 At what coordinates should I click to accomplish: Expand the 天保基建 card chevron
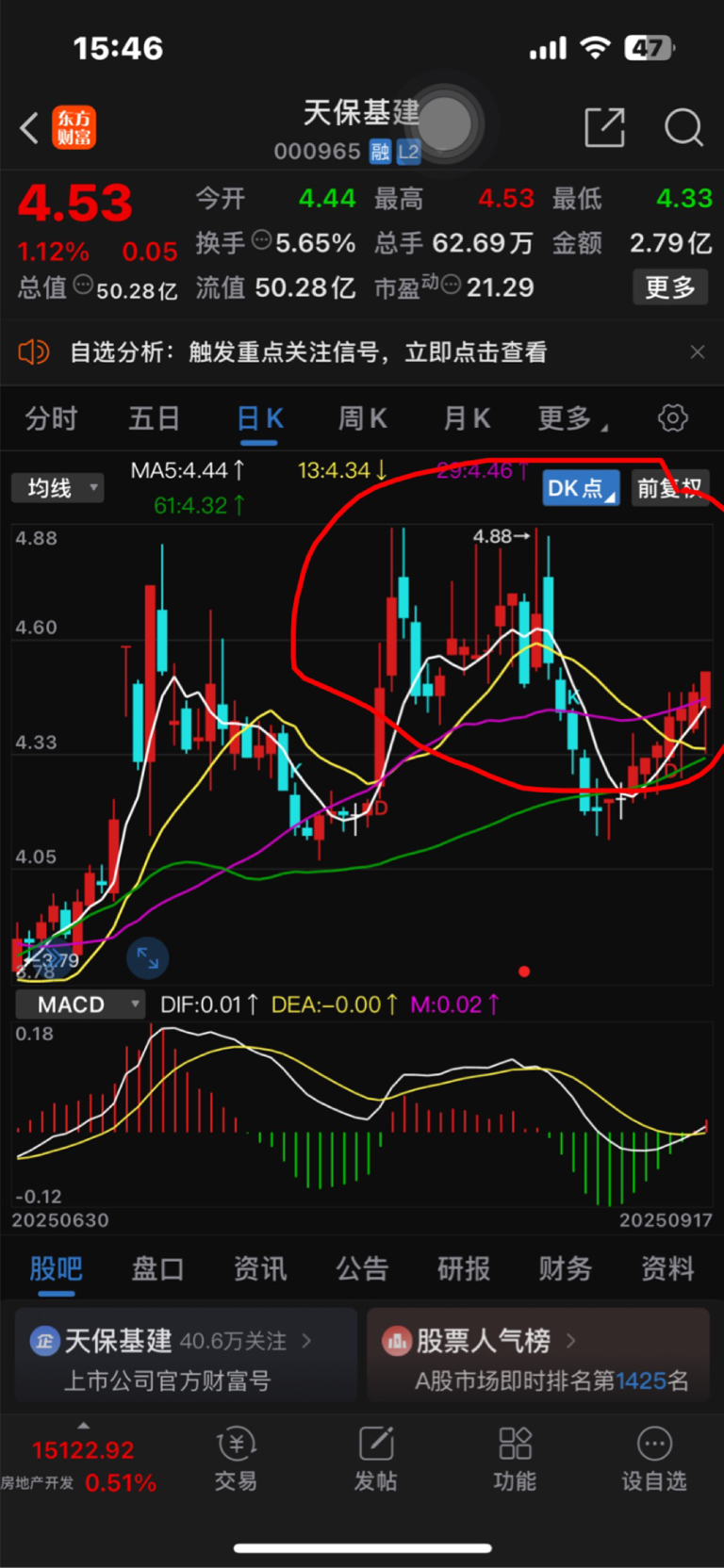tap(306, 1340)
